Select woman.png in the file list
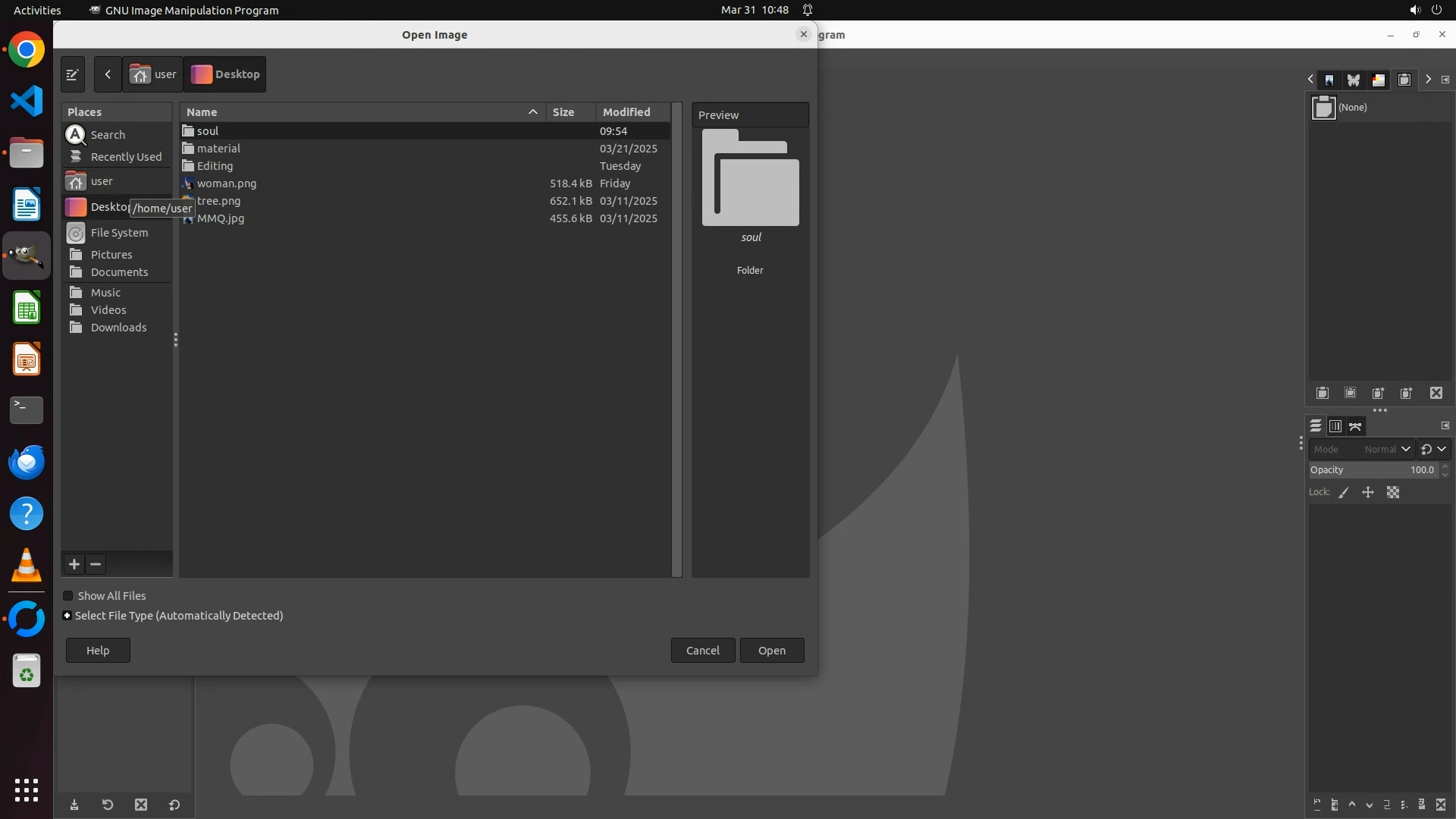The height and width of the screenshot is (819, 1456). [227, 184]
